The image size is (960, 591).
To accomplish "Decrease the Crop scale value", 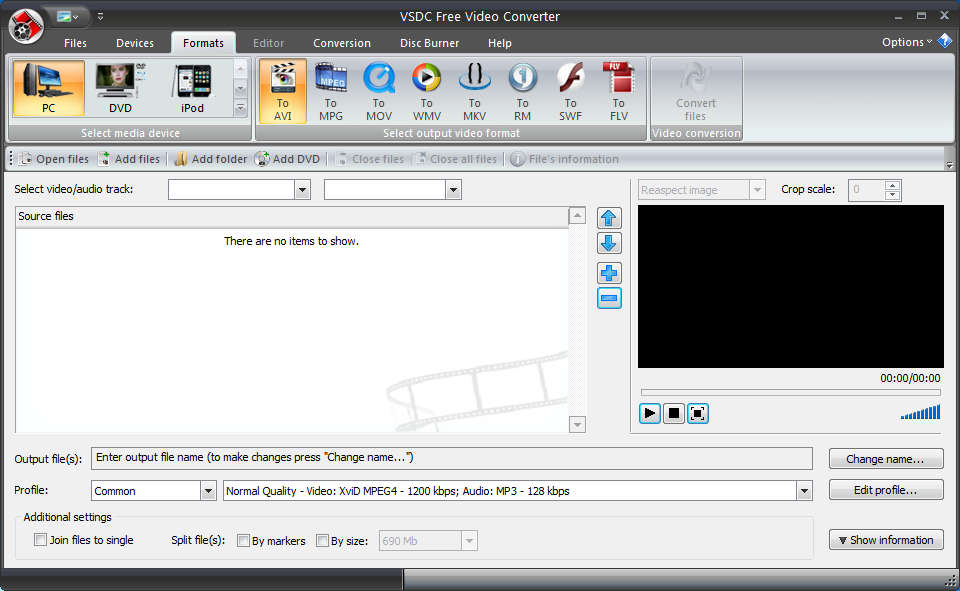I will click(x=893, y=195).
